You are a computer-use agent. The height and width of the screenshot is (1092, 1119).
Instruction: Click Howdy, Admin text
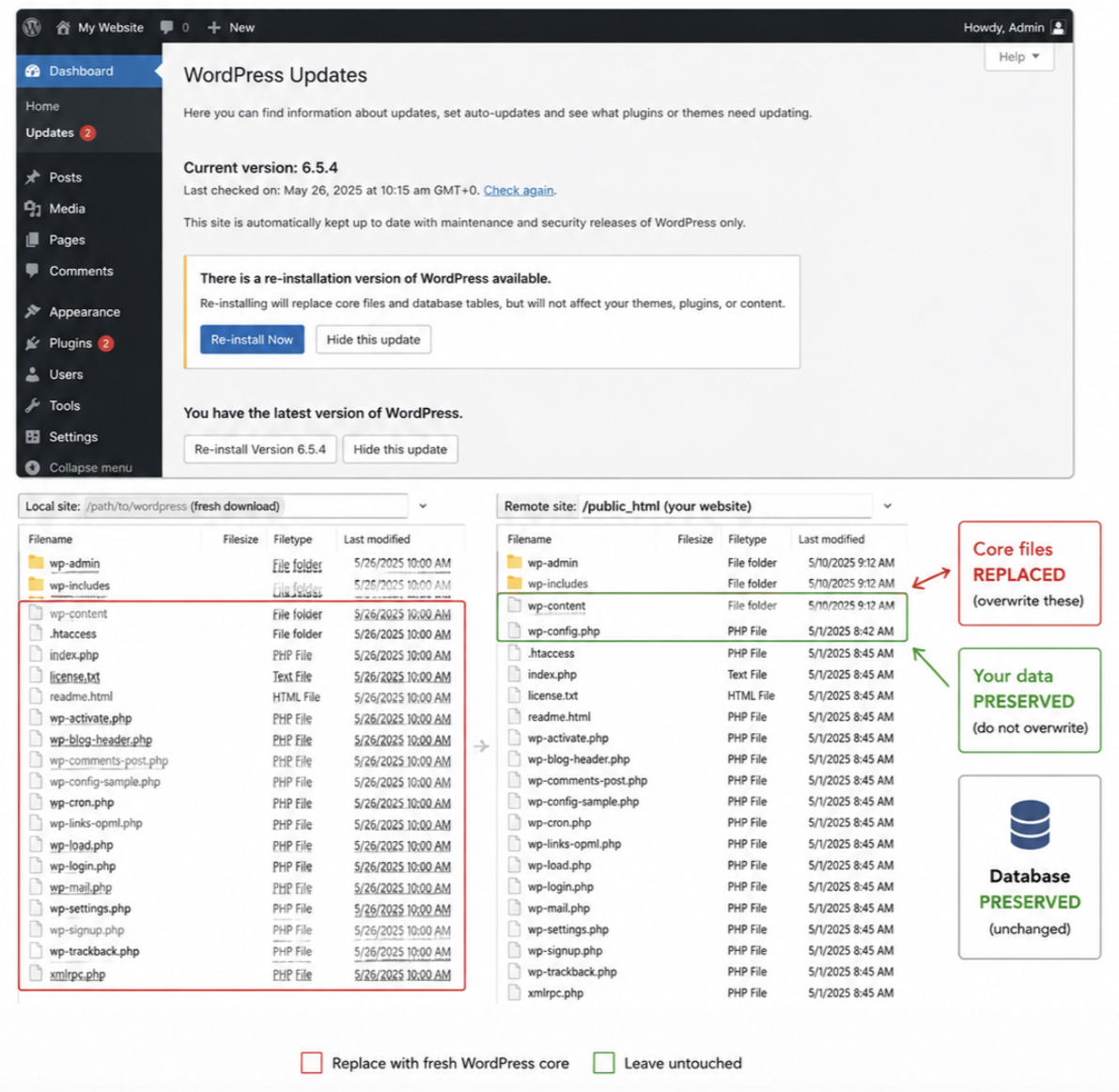click(1003, 27)
